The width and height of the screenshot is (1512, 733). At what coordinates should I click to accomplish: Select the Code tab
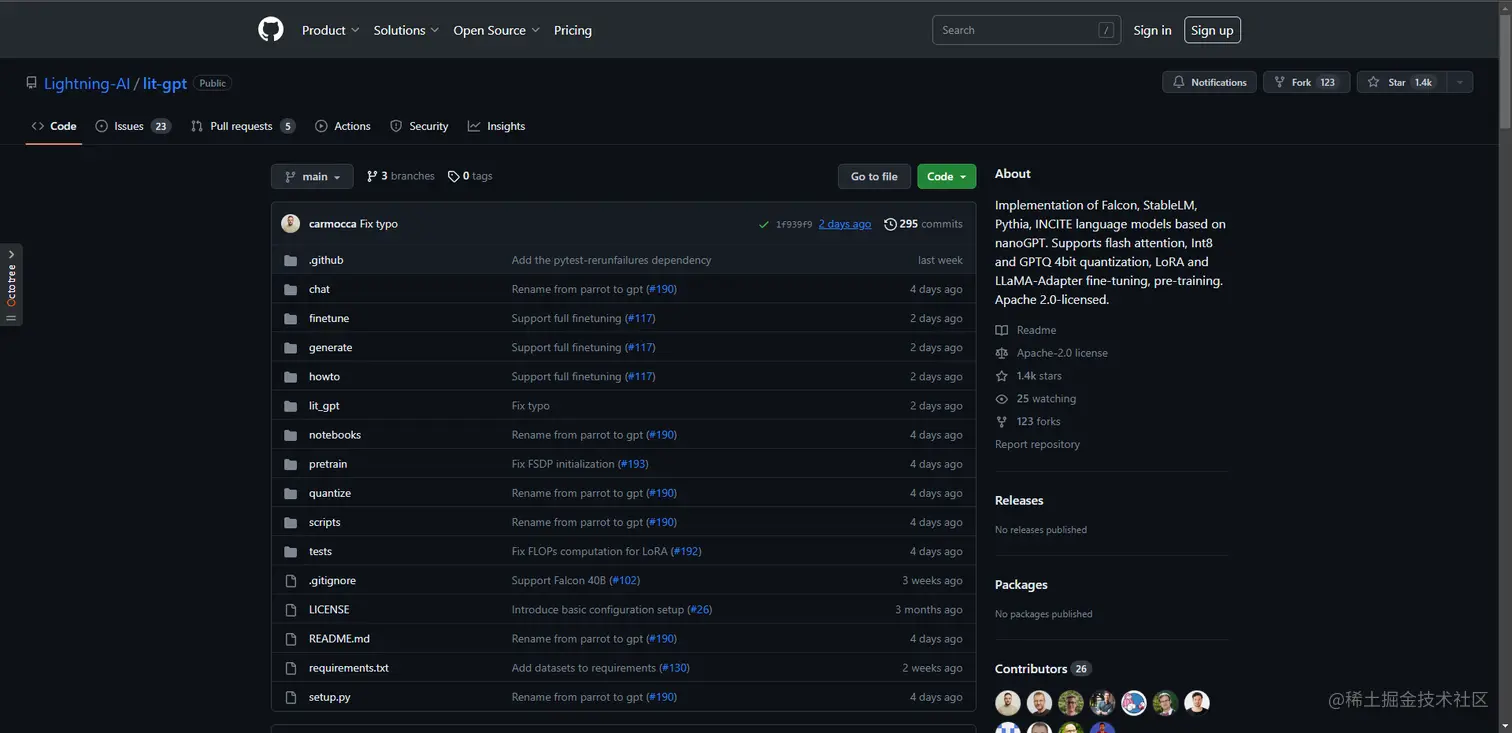tap(54, 126)
